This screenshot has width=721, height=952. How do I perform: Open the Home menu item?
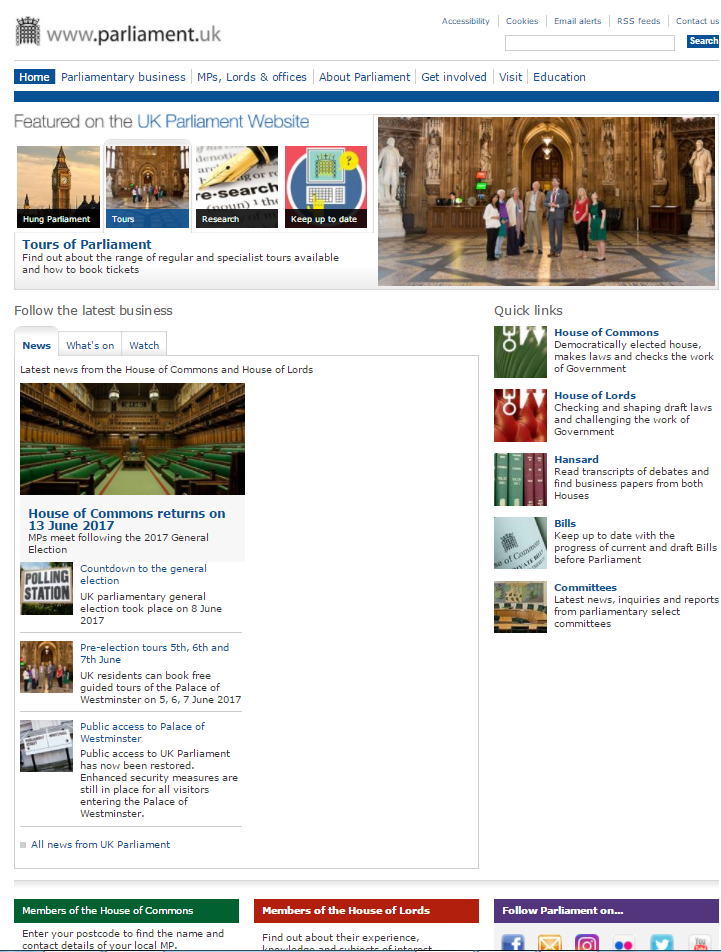[35, 77]
